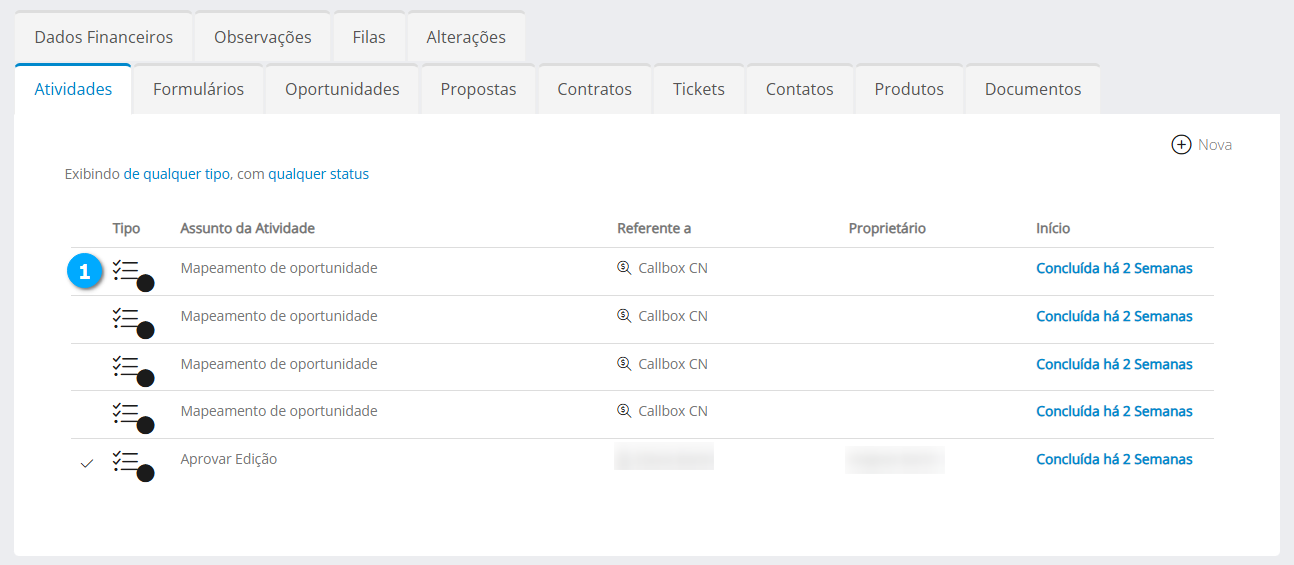
Task: Switch to the Oportunidades tab
Action: 342,89
